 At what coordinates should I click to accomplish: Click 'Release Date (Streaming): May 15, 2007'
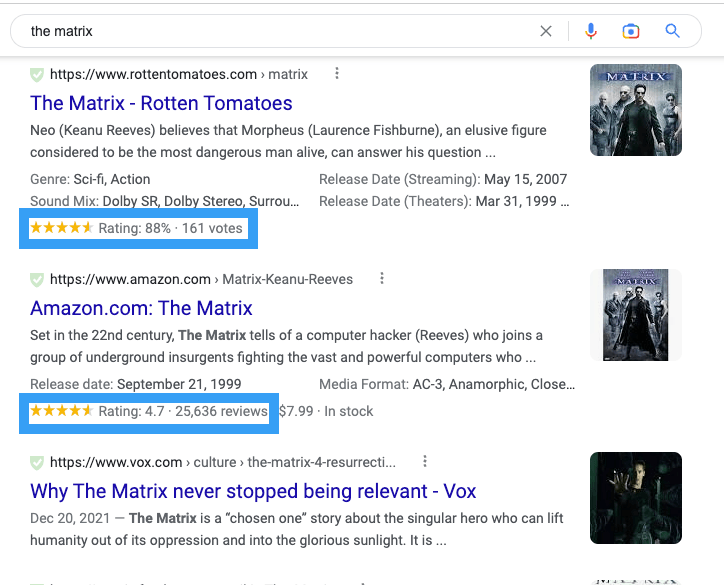click(x=443, y=179)
